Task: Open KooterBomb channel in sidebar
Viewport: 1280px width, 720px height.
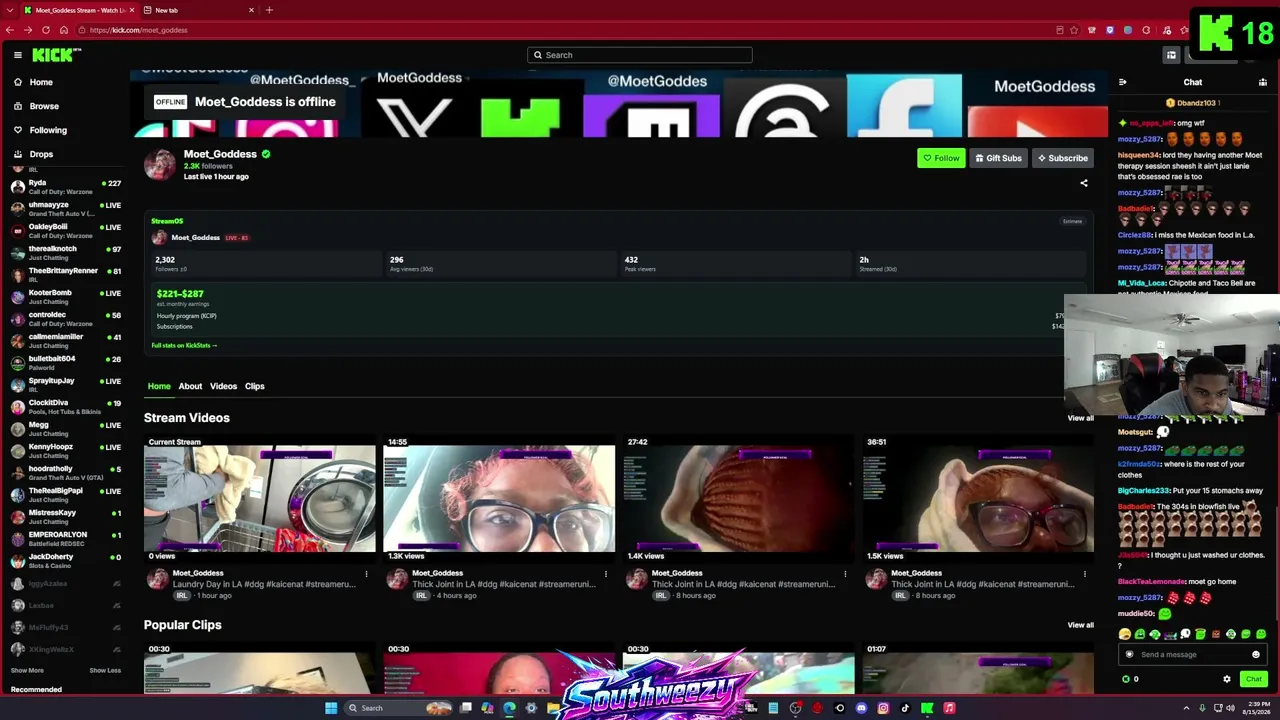Action: (66, 296)
